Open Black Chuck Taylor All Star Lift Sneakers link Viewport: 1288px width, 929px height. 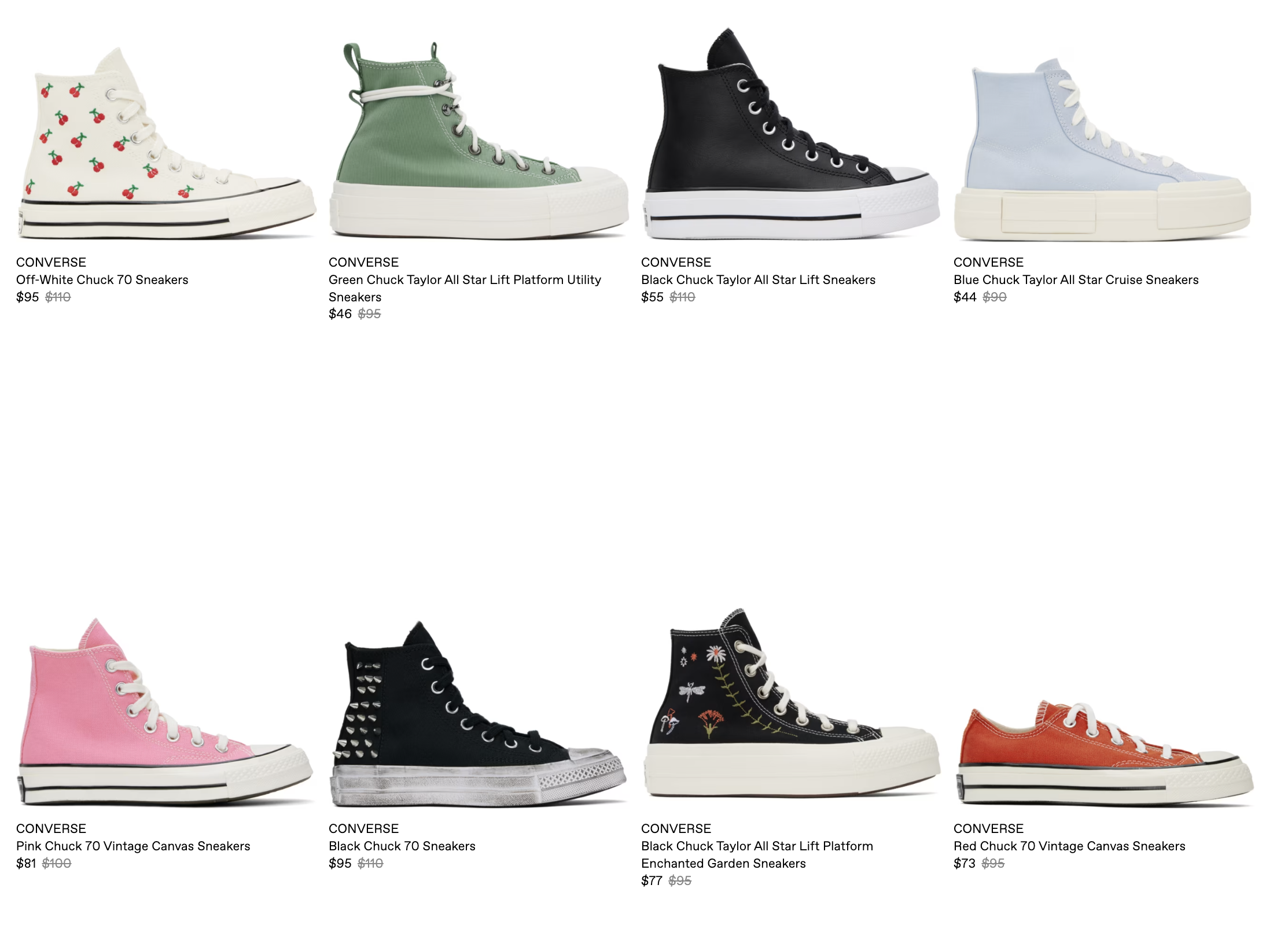coord(759,280)
